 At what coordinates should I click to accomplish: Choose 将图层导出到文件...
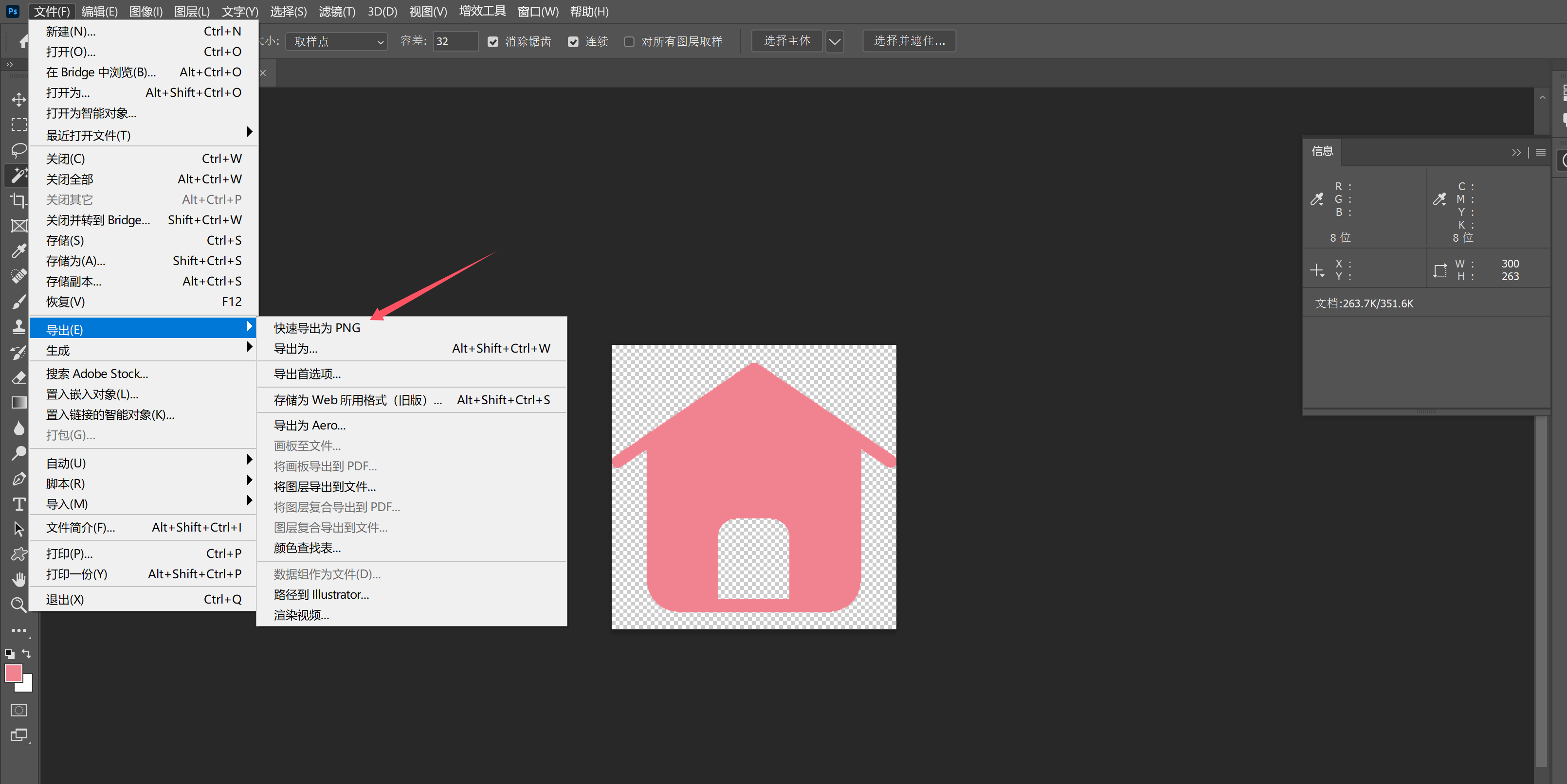(412, 487)
